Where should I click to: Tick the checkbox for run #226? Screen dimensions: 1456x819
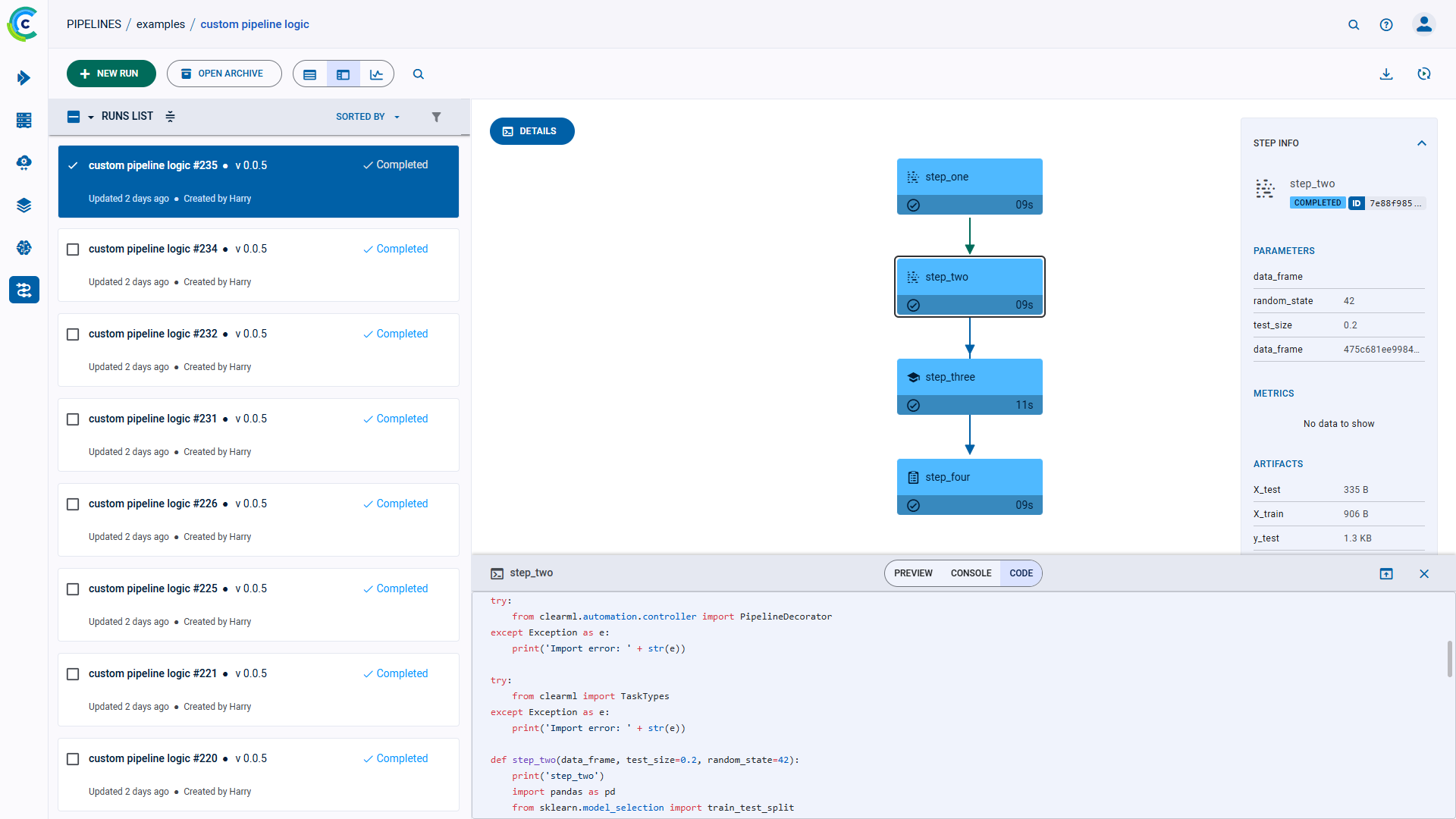[72, 504]
